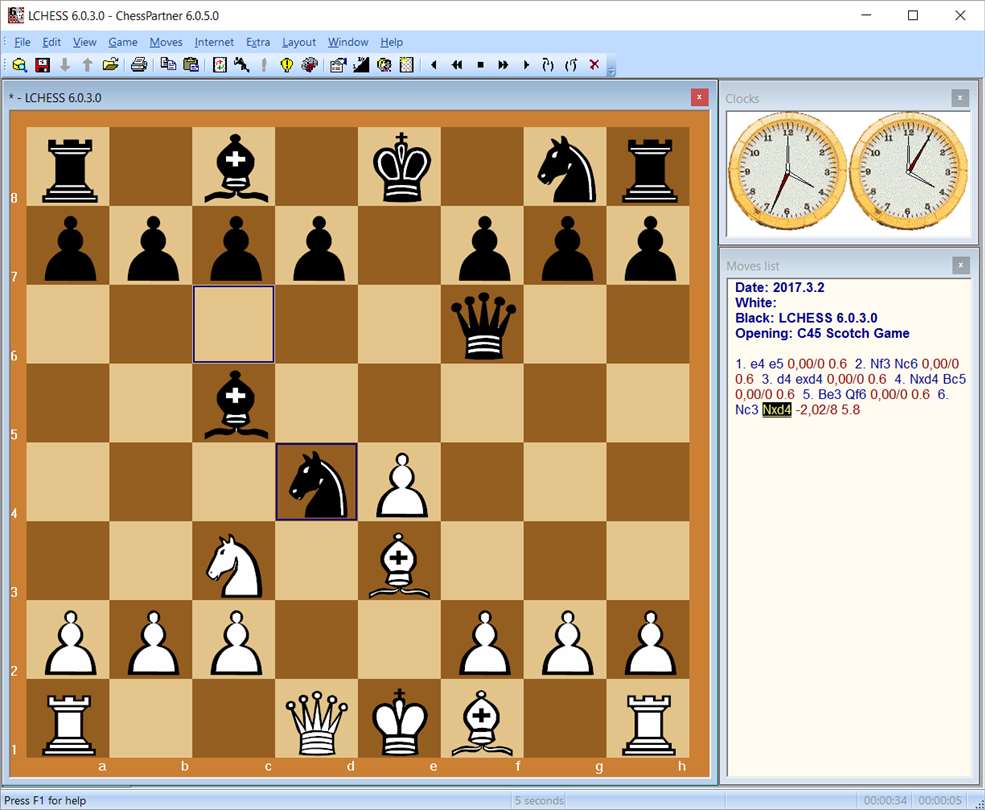The image size is (985, 810).
Task: Click the printer toolbar icon
Action: pos(139,65)
